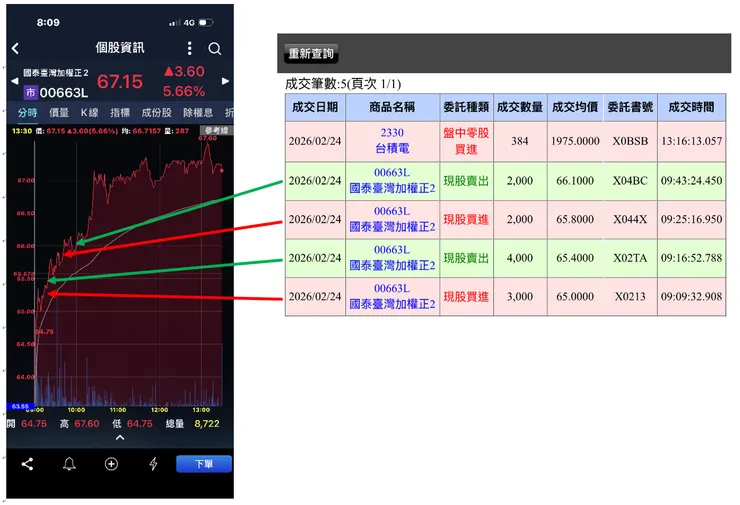740x505 pixels.
Task: Click the 成交筆數:5(頁次 1/1) summary text
Action: 343,84
